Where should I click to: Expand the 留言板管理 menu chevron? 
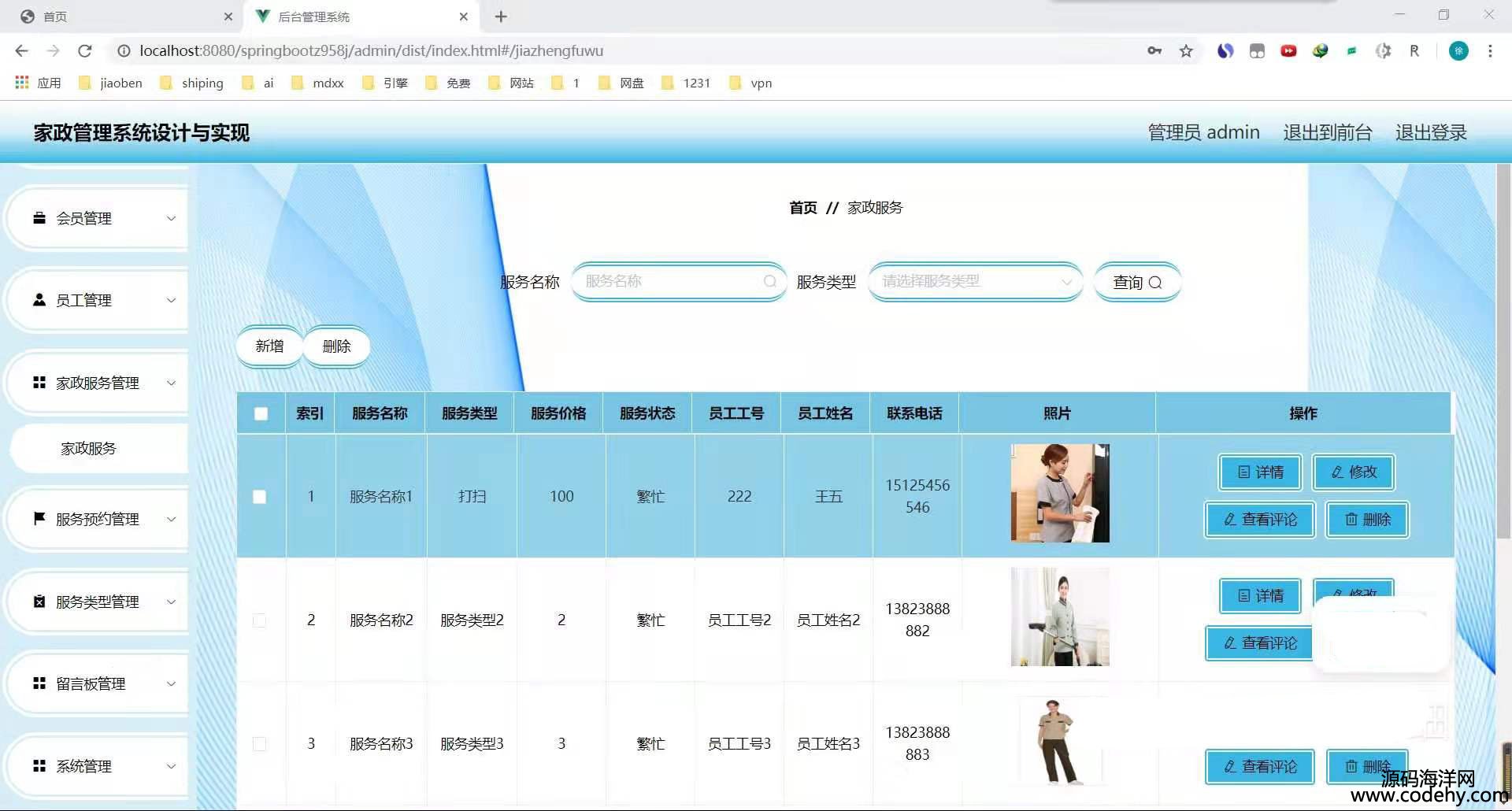pos(171,683)
